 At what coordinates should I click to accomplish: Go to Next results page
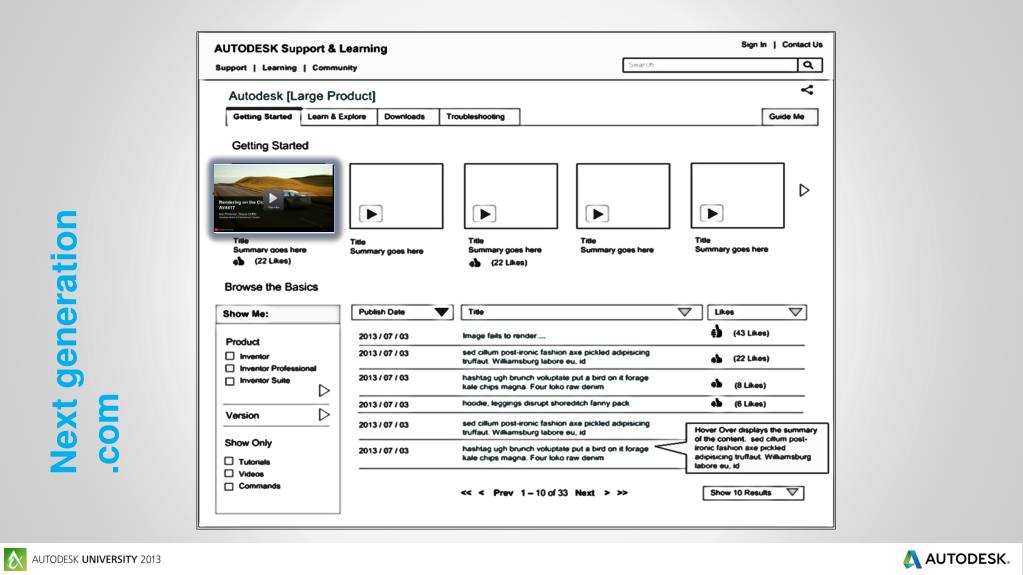tap(585, 493)
